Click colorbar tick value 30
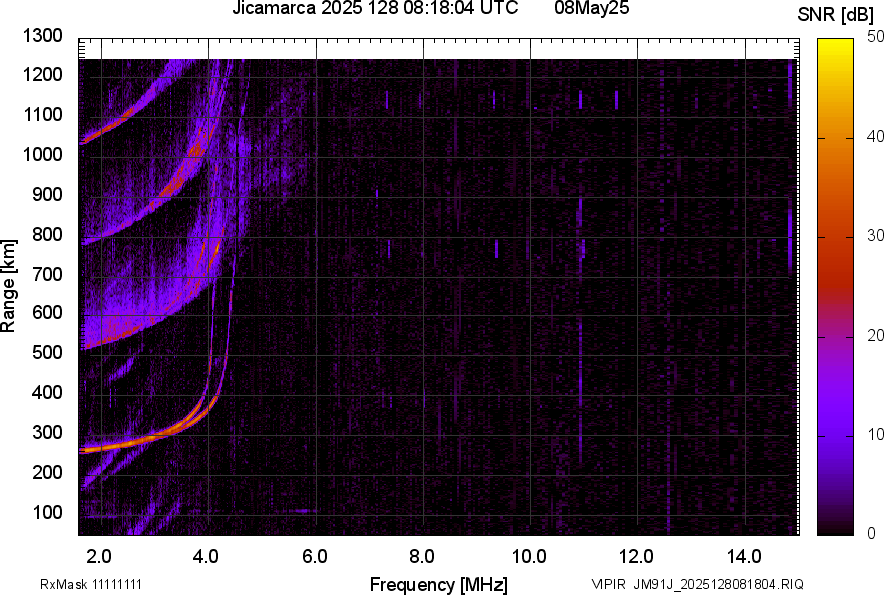884x595 pixels. [x=876, y=235]
